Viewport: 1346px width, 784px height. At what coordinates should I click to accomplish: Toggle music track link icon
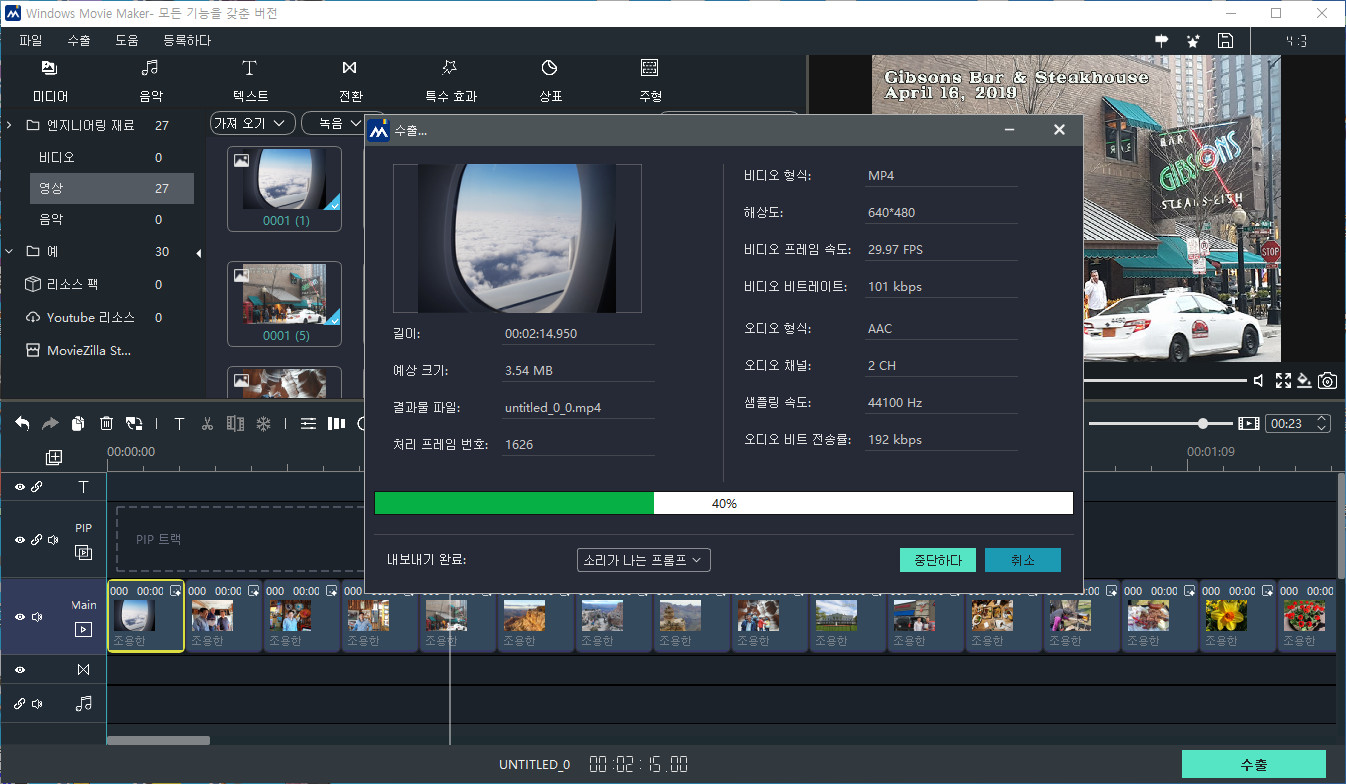pos(20,704)
